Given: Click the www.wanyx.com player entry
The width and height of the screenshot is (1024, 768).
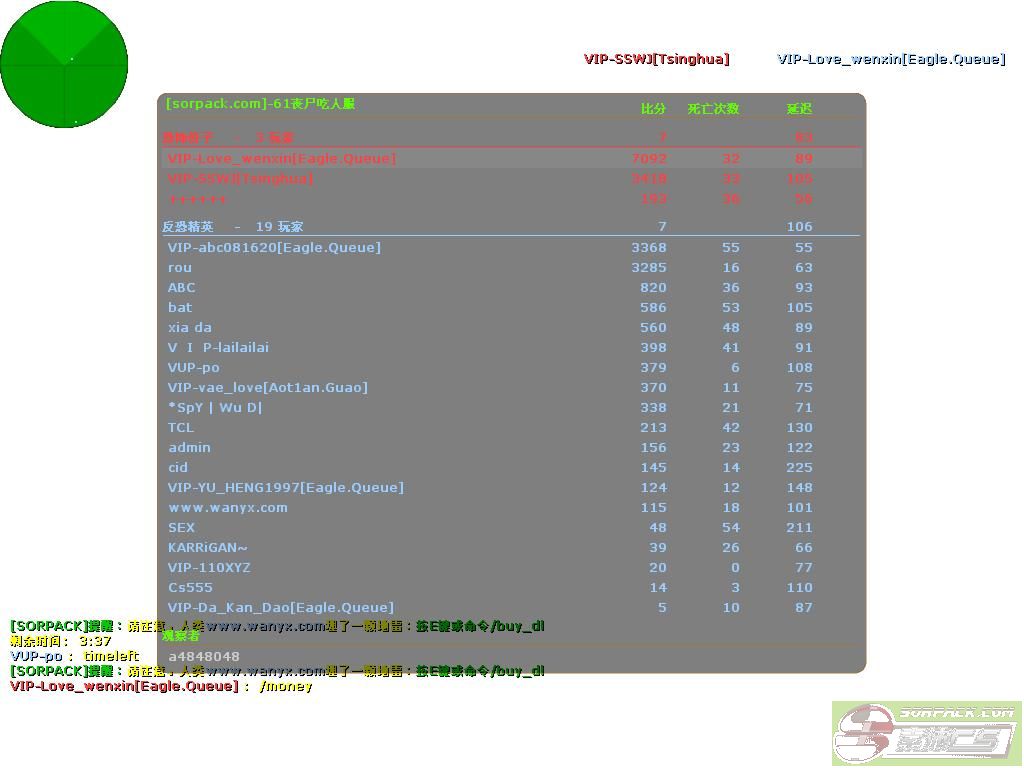Looking at the screenshot, I should pos(228,508).
